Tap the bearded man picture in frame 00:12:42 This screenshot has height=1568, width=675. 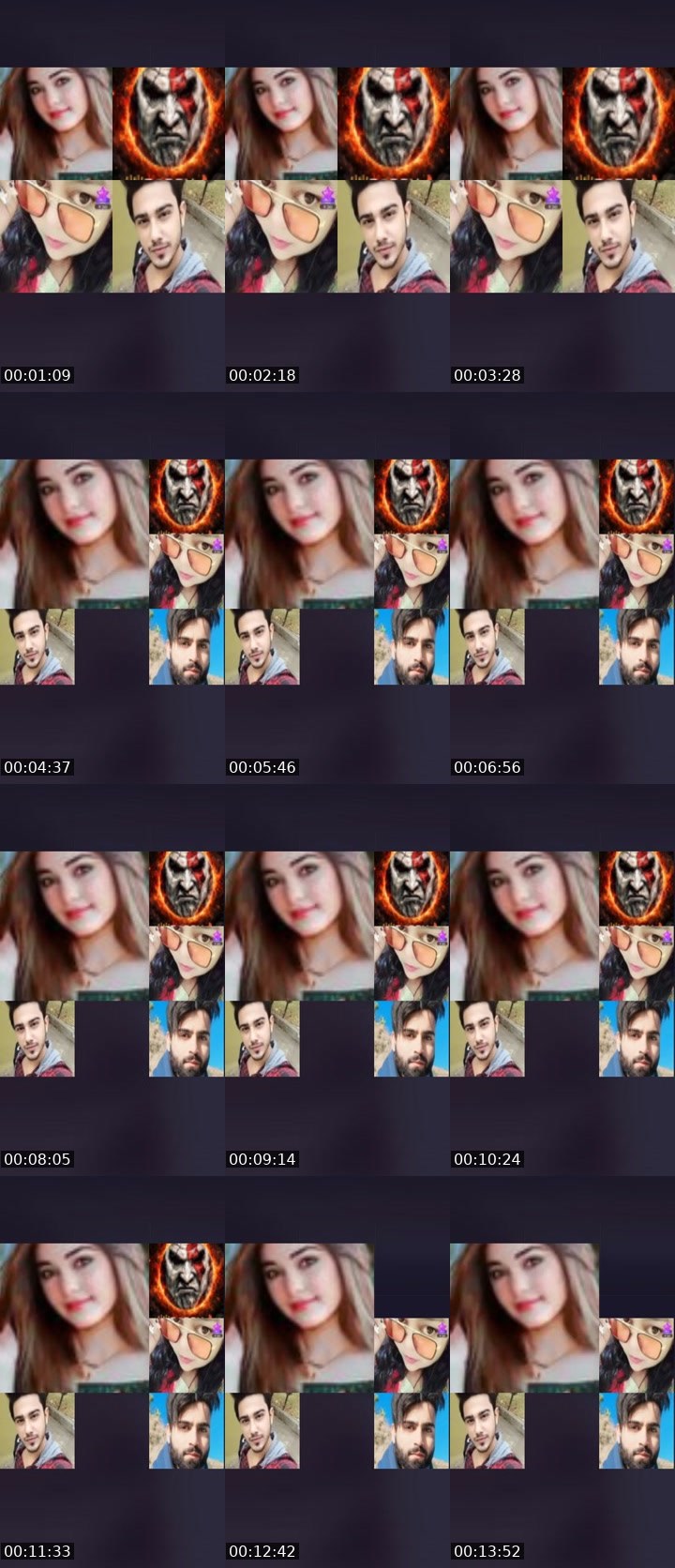pos(412,1430)
